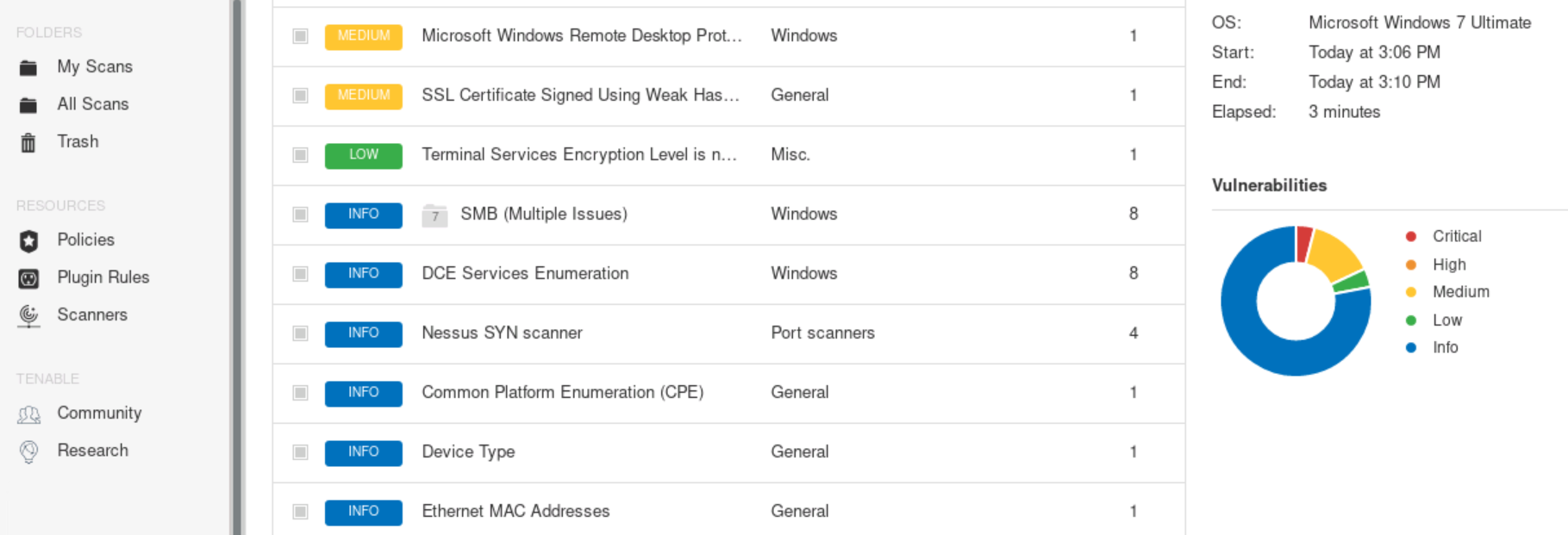
Task: Click the Research lightbulb icon
Action: (x=28, y=451)
